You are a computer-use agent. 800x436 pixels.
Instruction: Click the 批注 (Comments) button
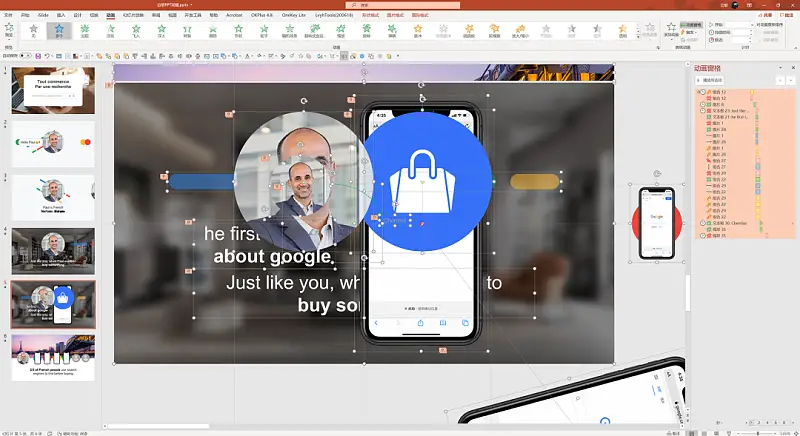(786, 15)
